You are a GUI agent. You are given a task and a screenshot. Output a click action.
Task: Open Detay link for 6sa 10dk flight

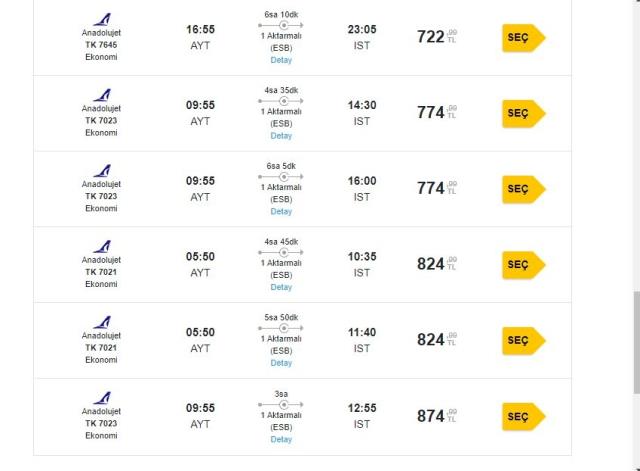point(281,60)
